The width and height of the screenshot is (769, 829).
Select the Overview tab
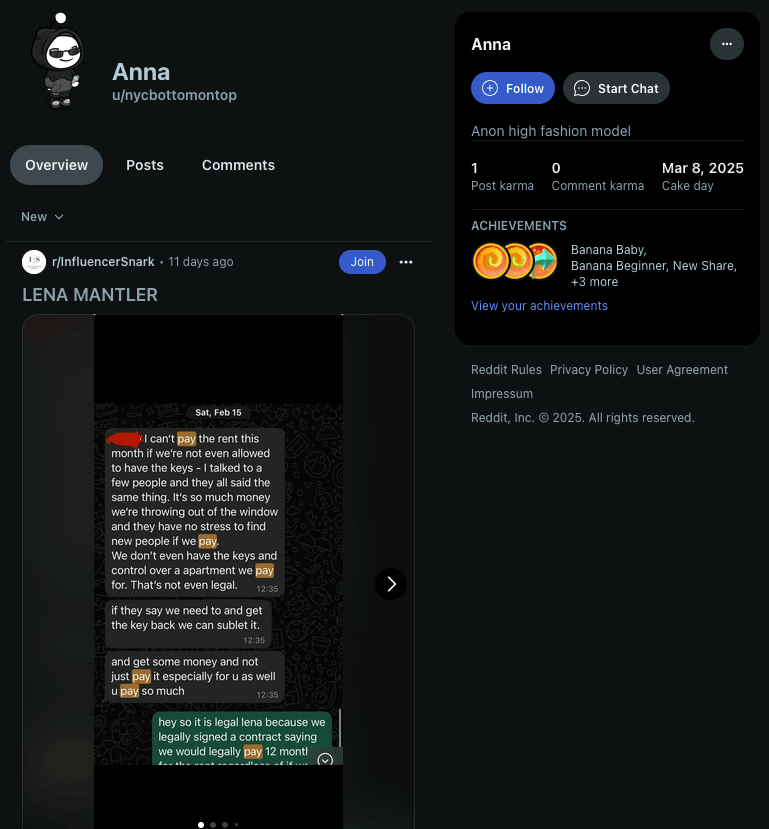tap(56, 165)
